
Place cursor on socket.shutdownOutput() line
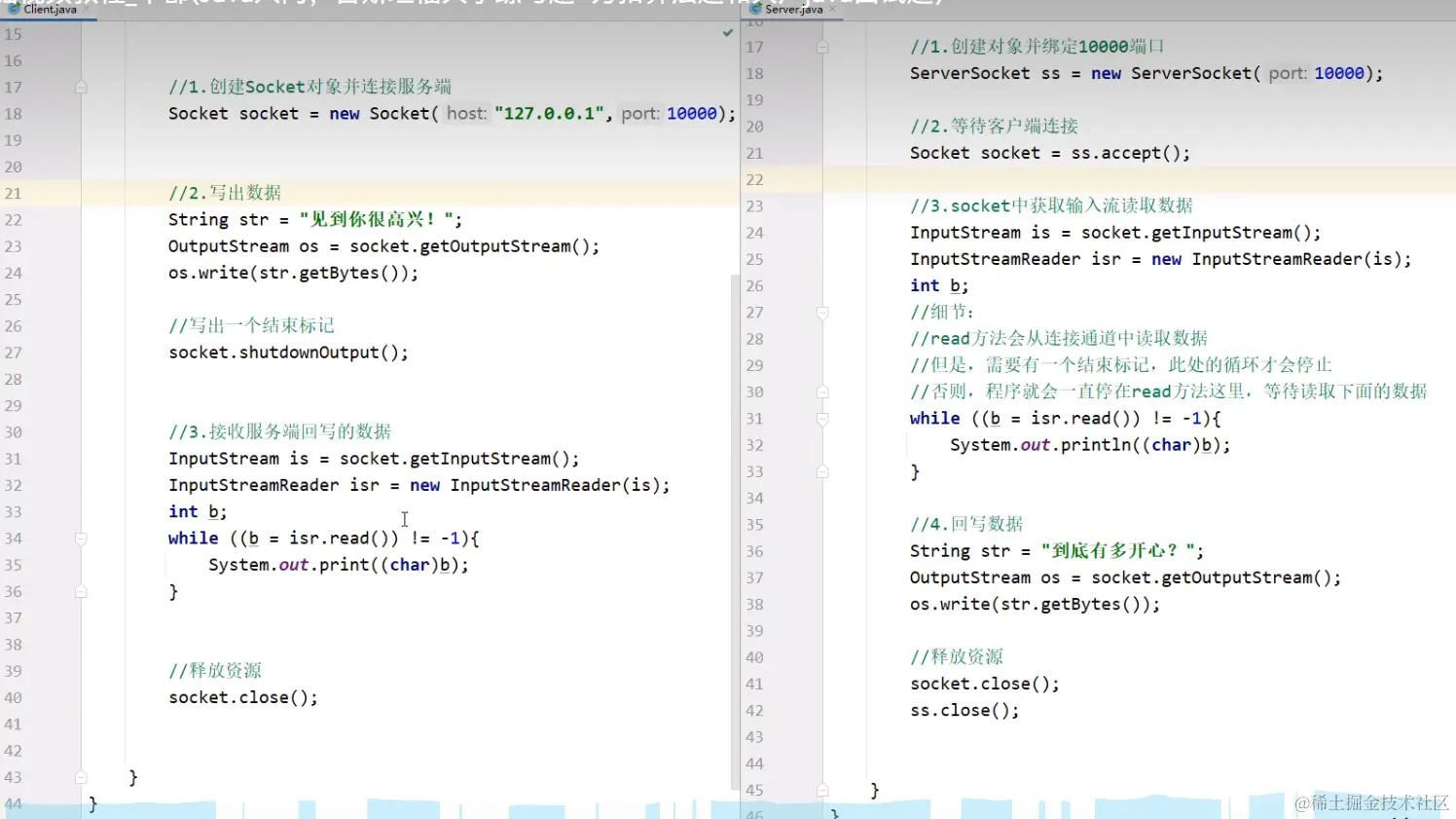[288, 353]
